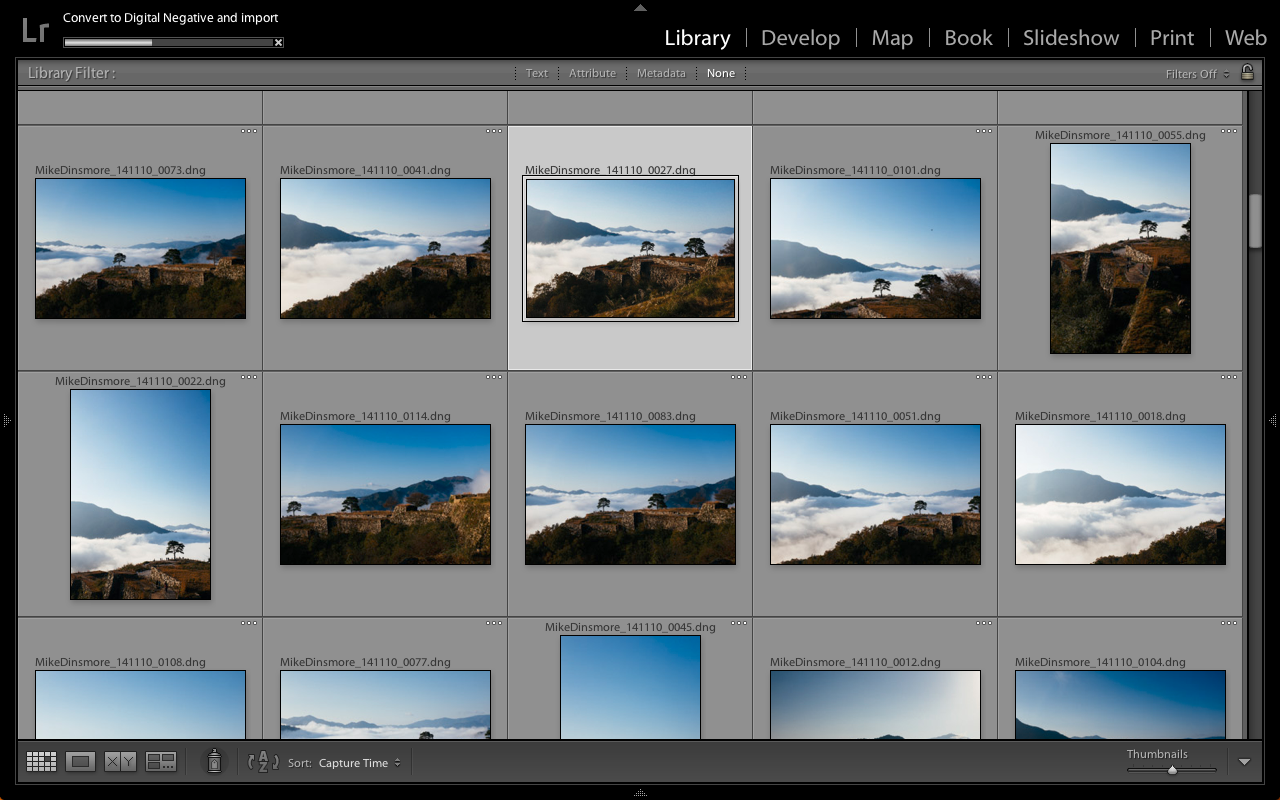This screenshot has height=800, width=1280.
Task: Toggle sort direction A-Z icon
Action: point(262,762)
